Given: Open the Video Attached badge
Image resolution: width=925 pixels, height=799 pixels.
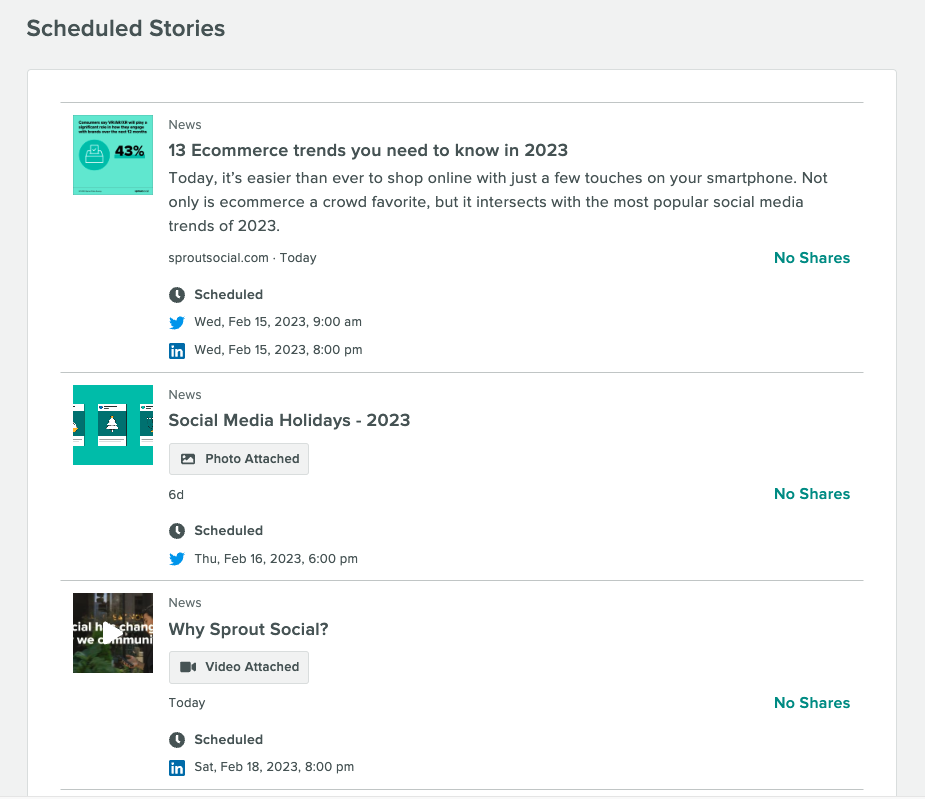Looking at the screenshot, I should coord(239,667).
